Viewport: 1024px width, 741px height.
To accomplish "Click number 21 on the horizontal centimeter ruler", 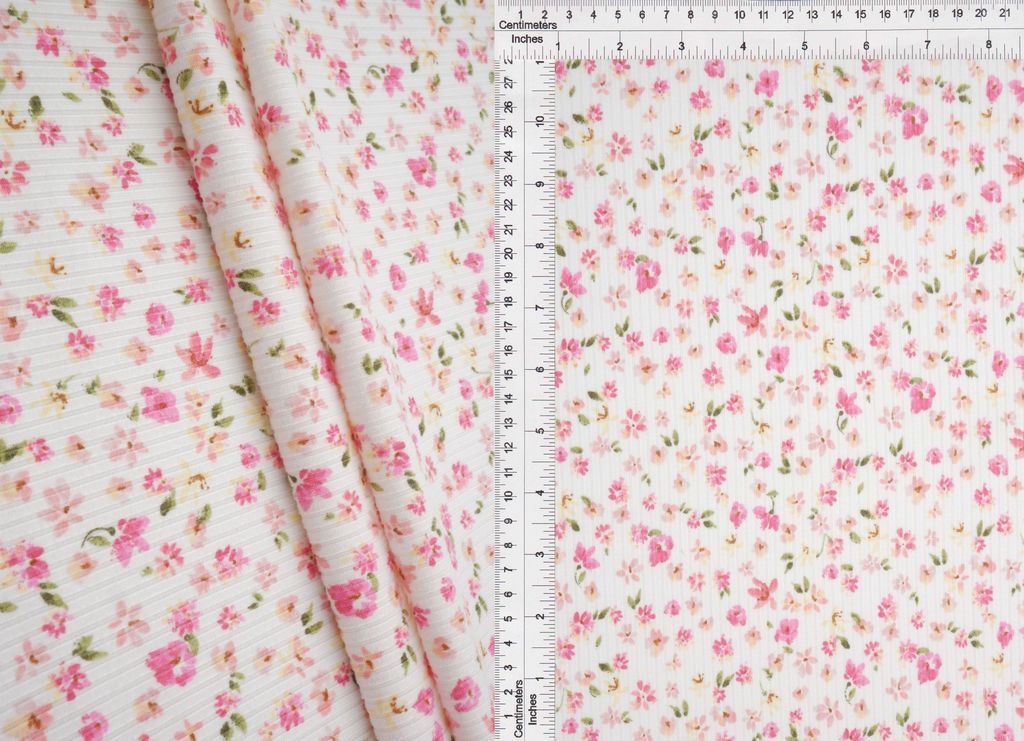I will pos(1005,14).
